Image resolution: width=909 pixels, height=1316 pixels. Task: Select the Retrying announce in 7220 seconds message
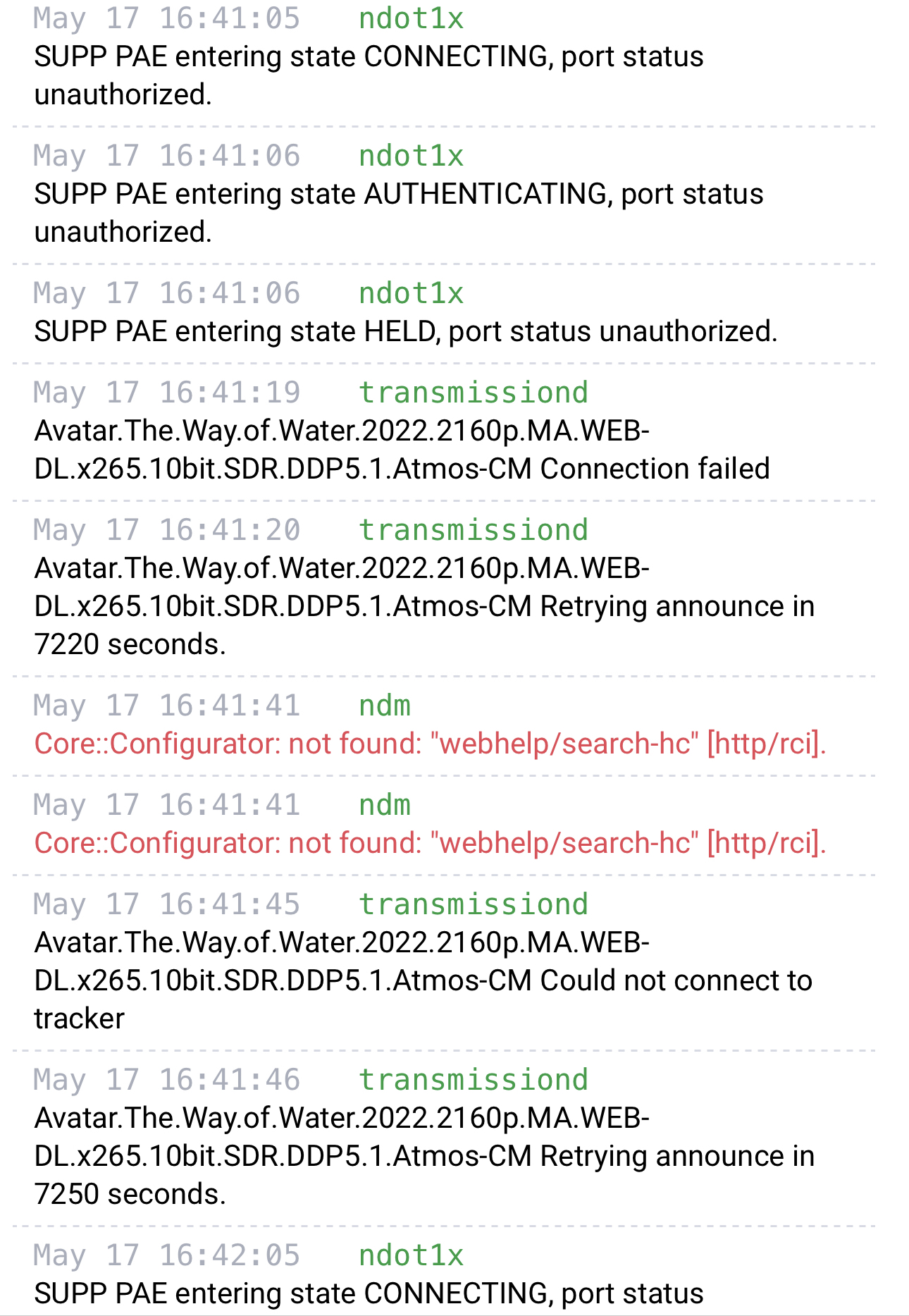[424, 606]
